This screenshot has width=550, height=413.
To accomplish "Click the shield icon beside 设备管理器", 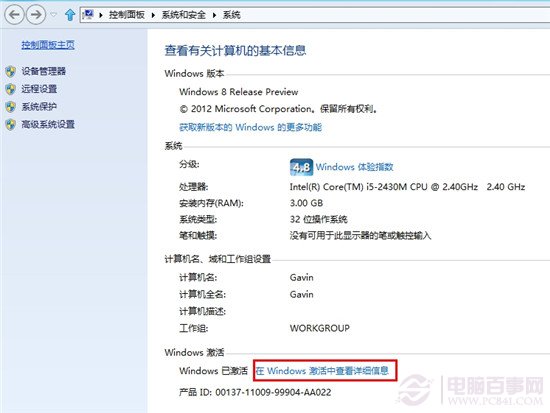I will pyautogui.click(x=11, y=71).
